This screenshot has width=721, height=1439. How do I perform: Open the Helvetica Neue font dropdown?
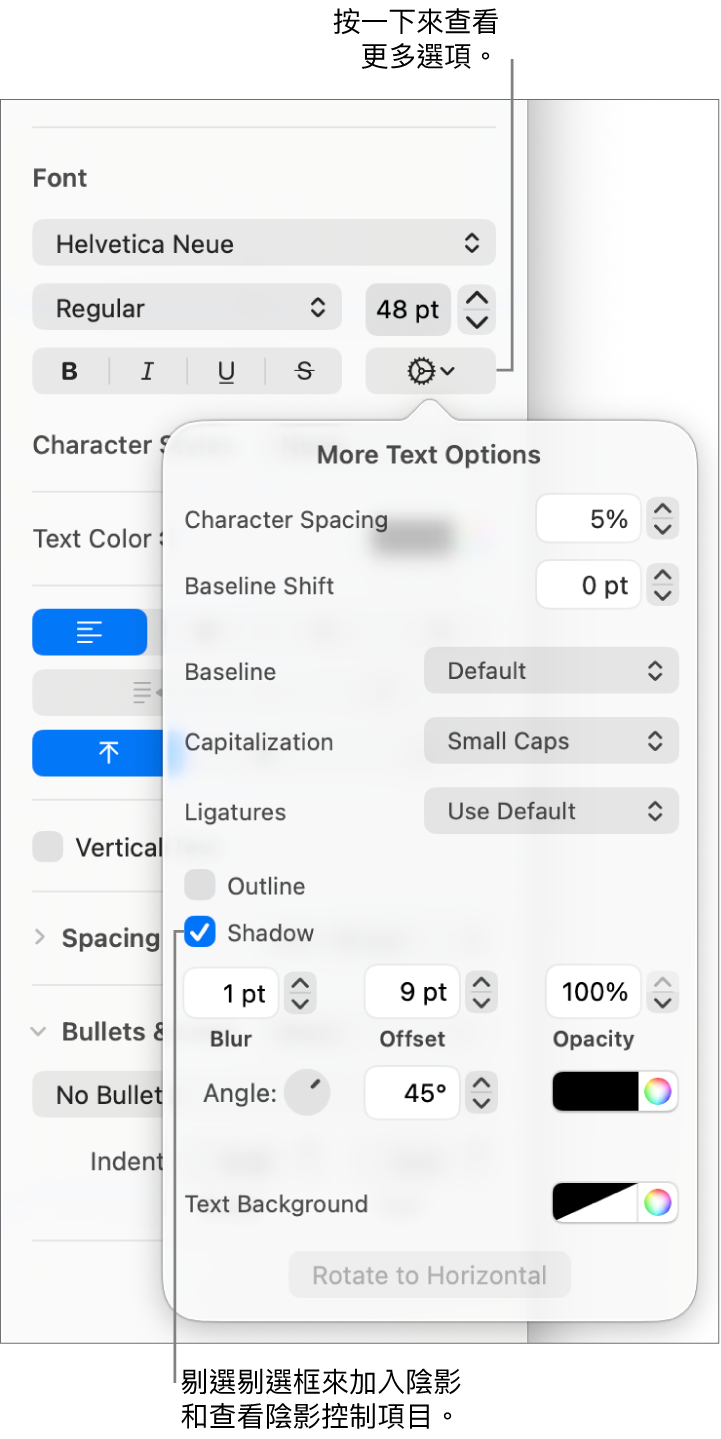click(264, 243)
